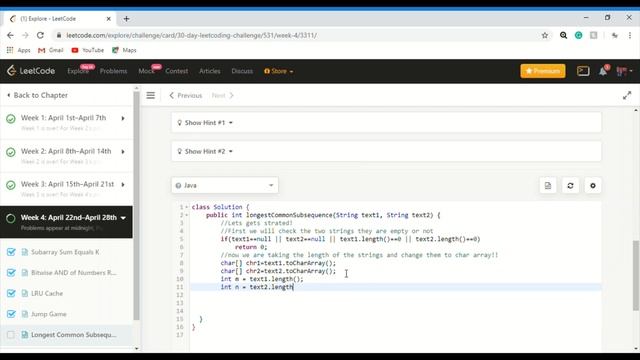Fold the longestCommonSubsequence method arrow
The width and height of the screenshot is (640, 360).
click(187, 215)
